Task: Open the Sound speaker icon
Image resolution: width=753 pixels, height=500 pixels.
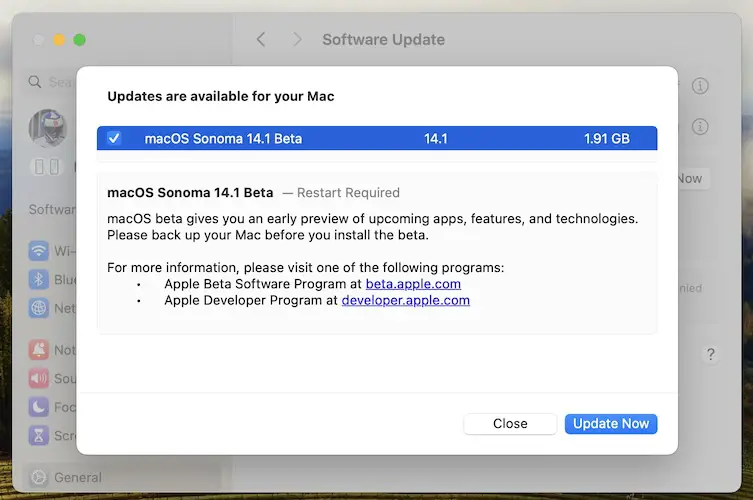Action: pos(39,378)
